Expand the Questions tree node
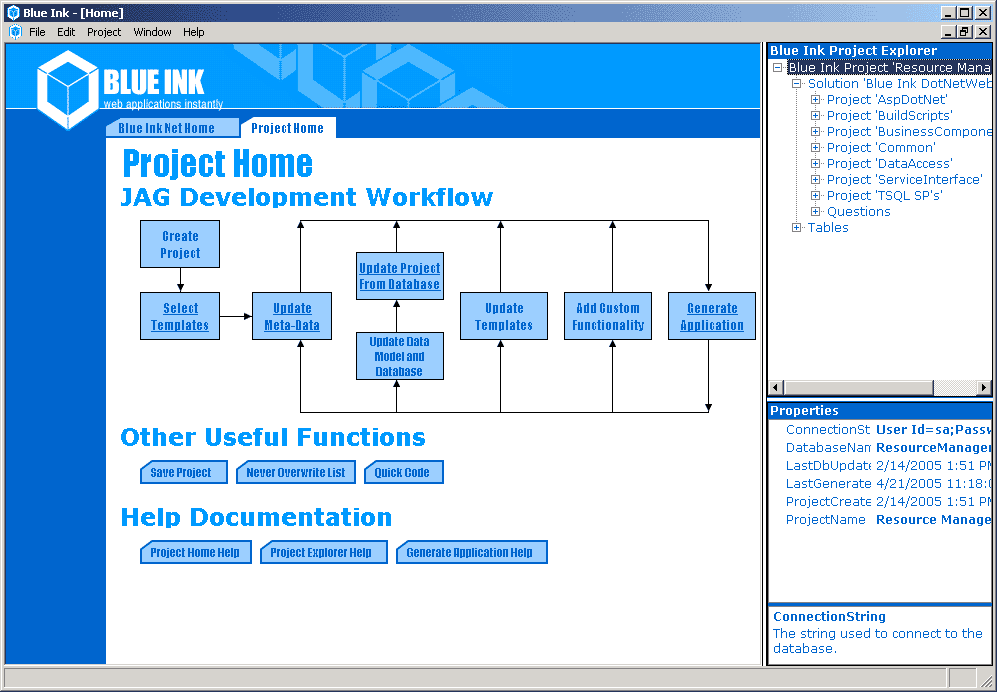 click(815, 212)
